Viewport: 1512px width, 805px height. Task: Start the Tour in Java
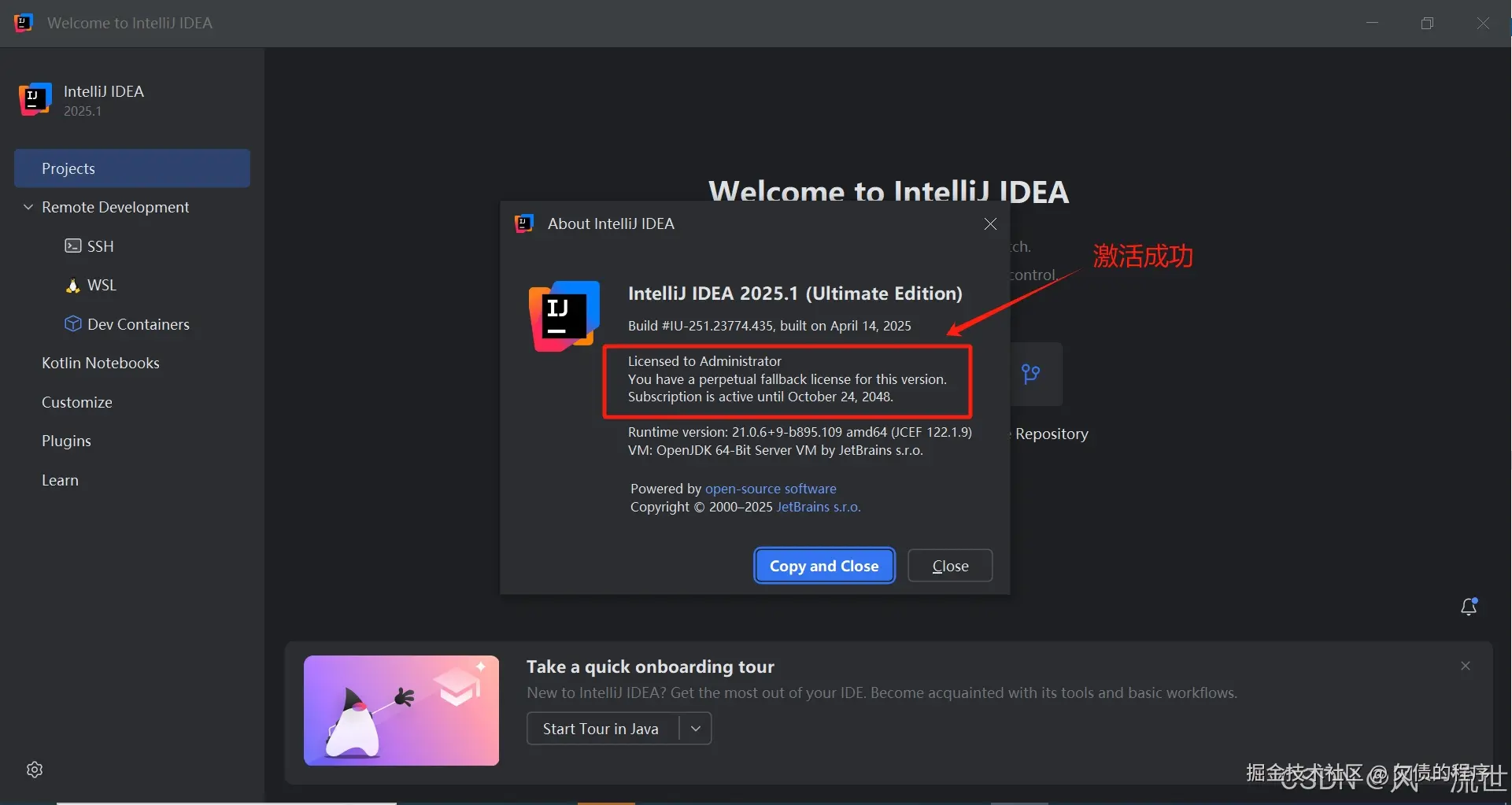(x=602, y=729)
